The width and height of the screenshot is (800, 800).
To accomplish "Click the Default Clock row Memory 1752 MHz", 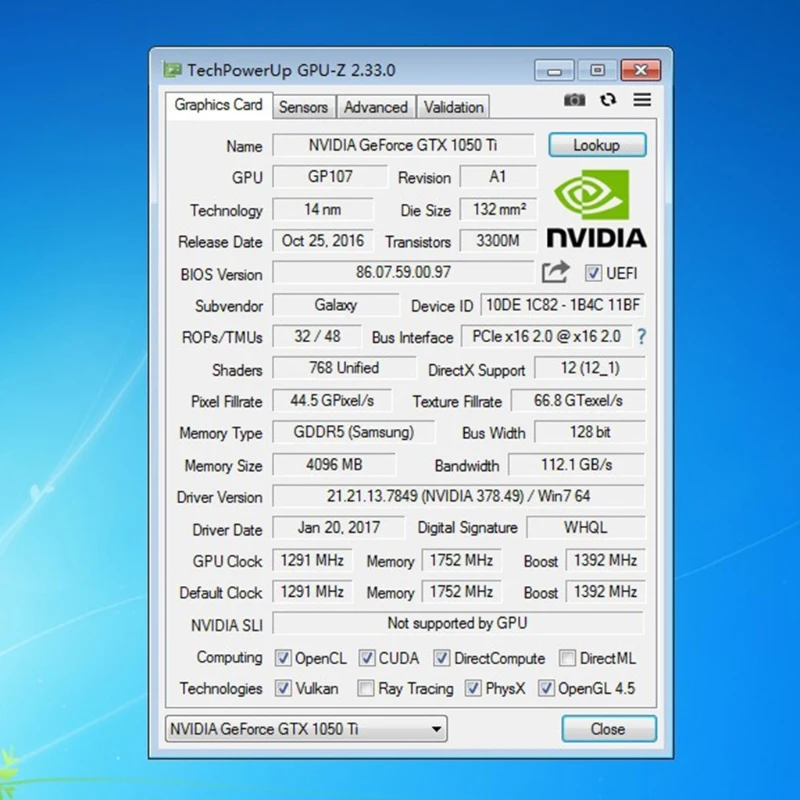I will 461,592.
